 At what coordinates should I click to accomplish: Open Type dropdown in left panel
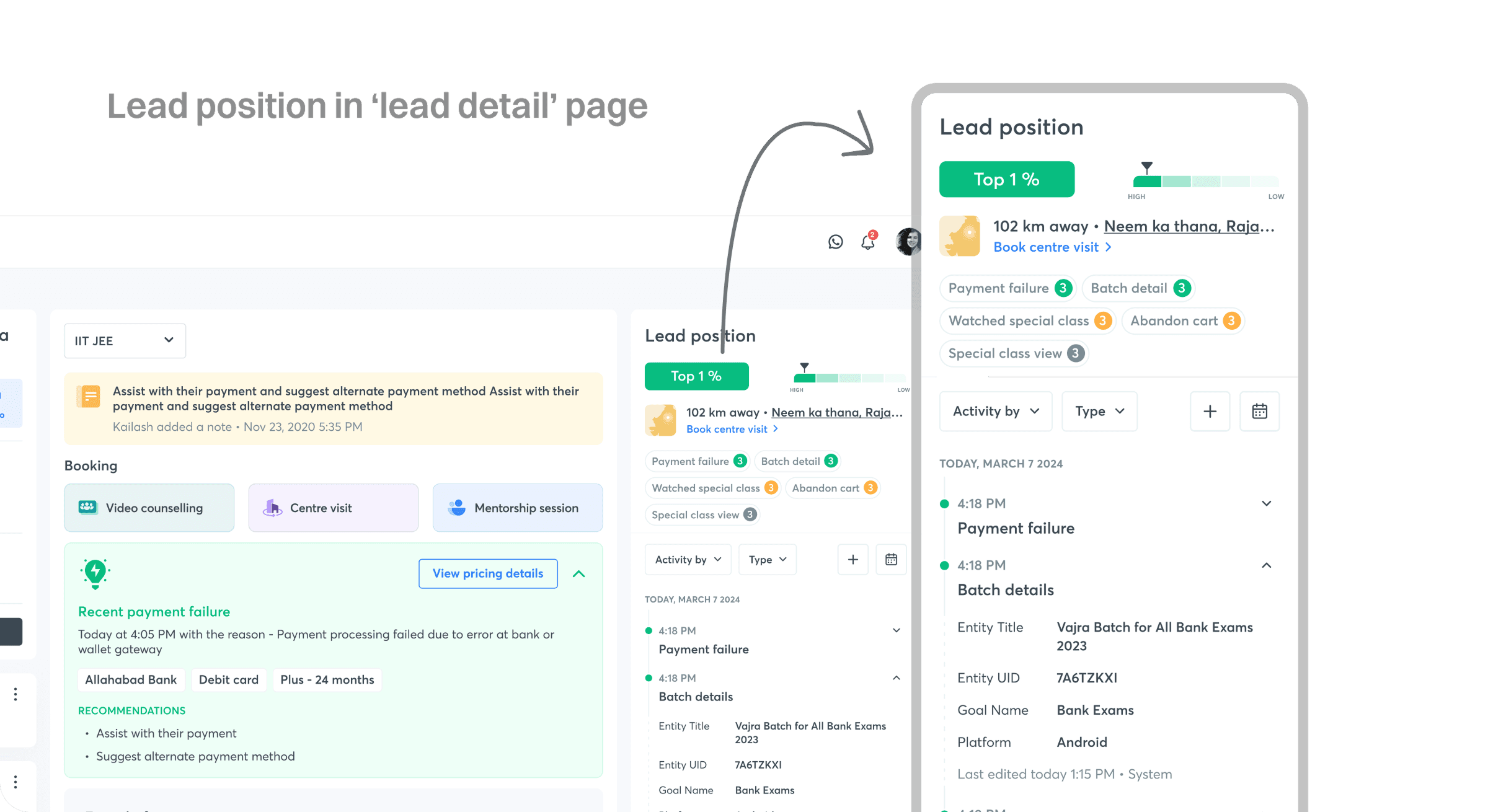[768, 560]
